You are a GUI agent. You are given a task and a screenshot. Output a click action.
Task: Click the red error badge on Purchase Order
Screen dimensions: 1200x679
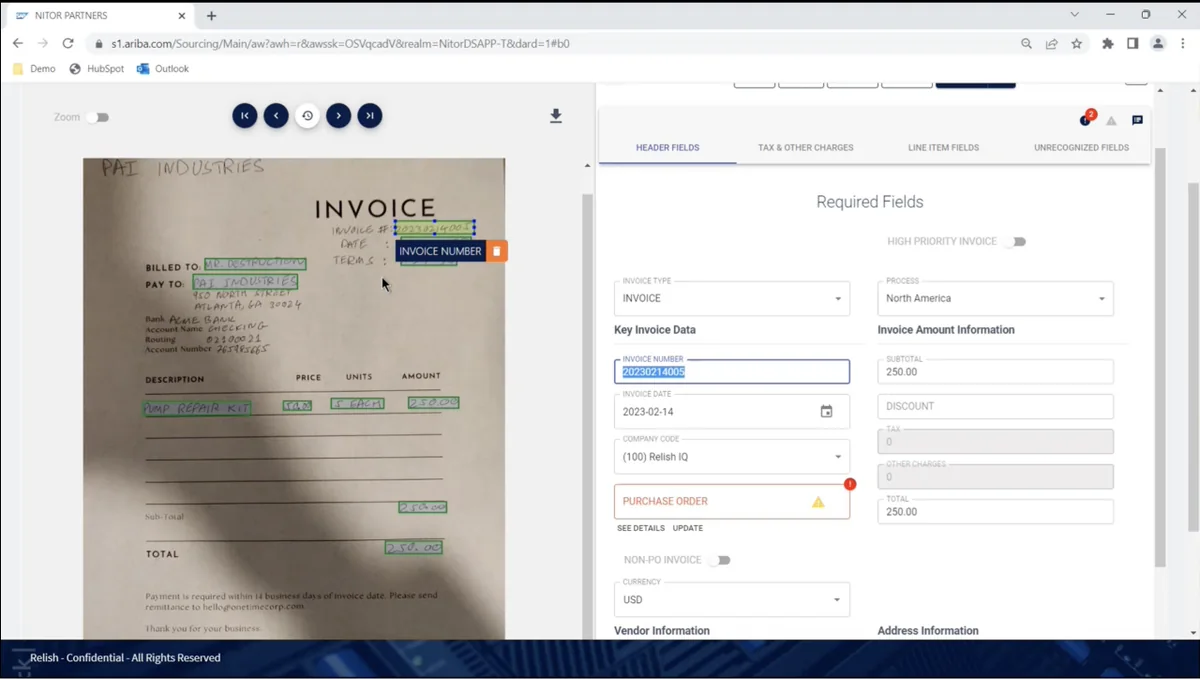pos(850,484)
